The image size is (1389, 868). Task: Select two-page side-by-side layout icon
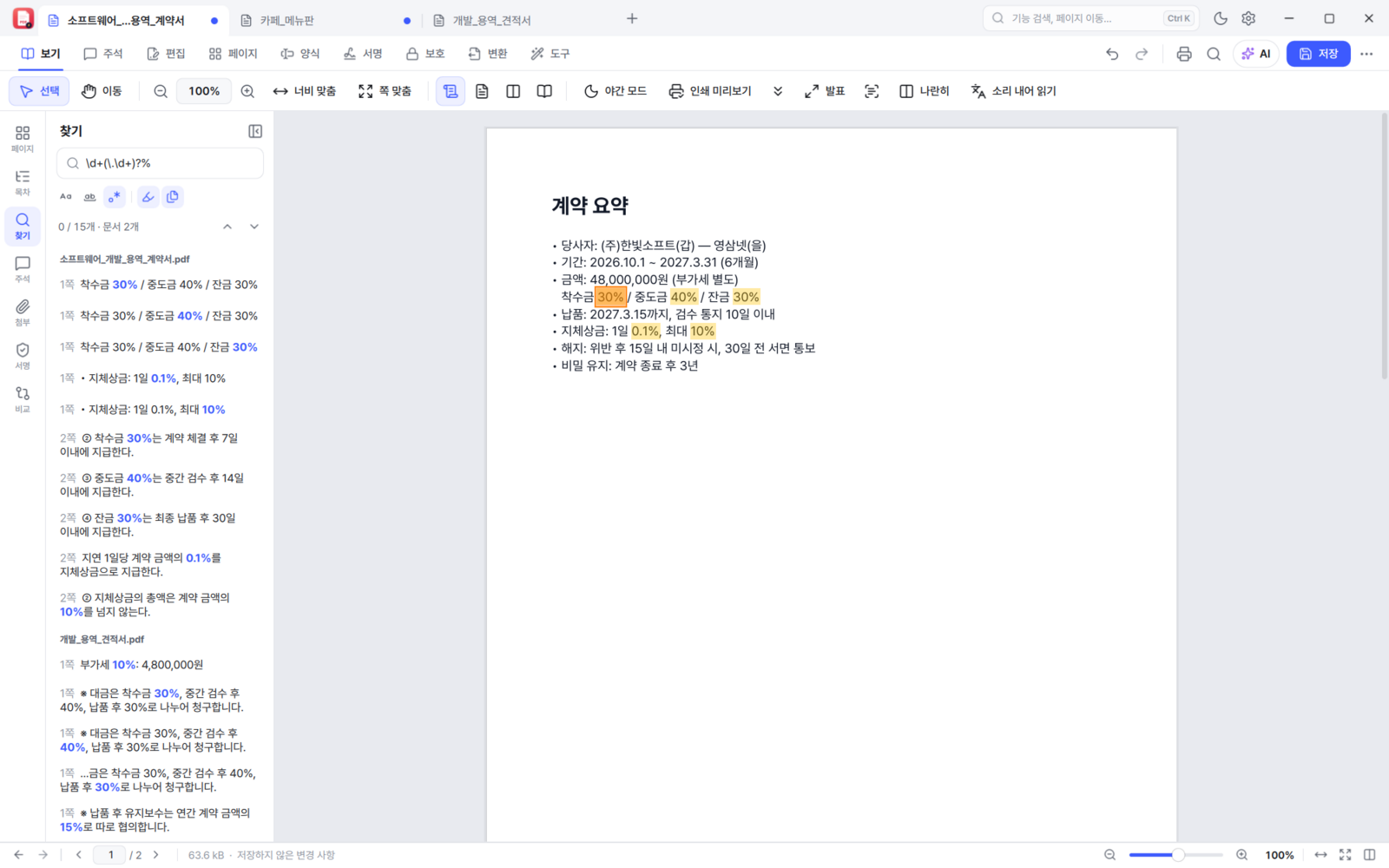click(513, 91)
